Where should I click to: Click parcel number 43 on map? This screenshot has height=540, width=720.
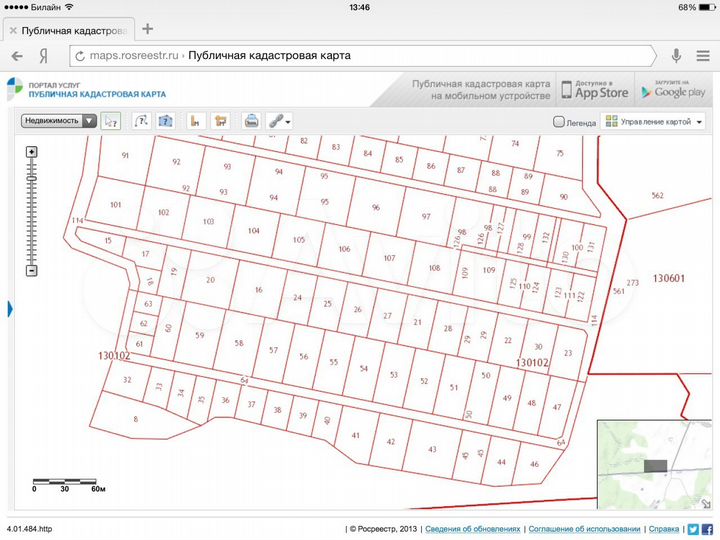(x=432, y=449)
